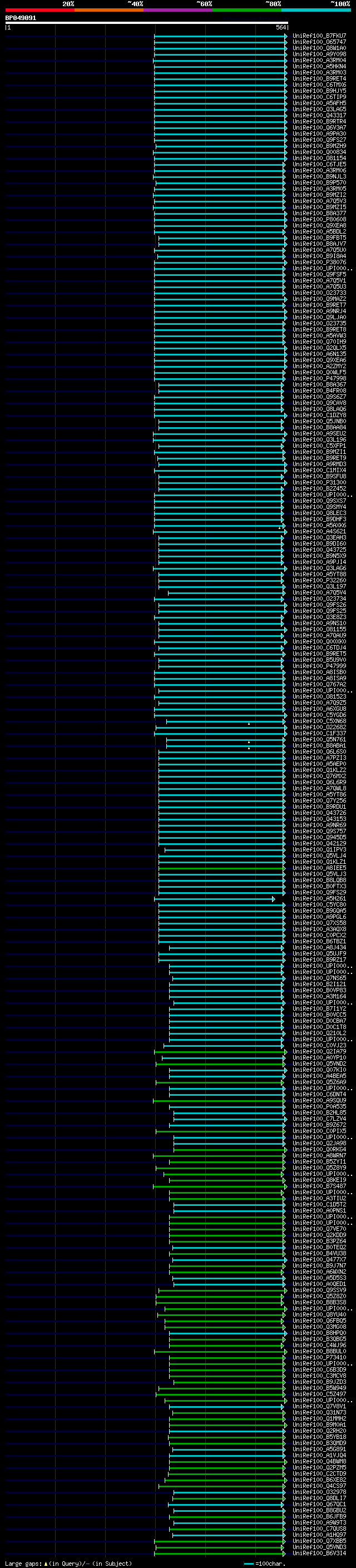Click the UniRef100_Q43153 label

click(x=319, y=819)
